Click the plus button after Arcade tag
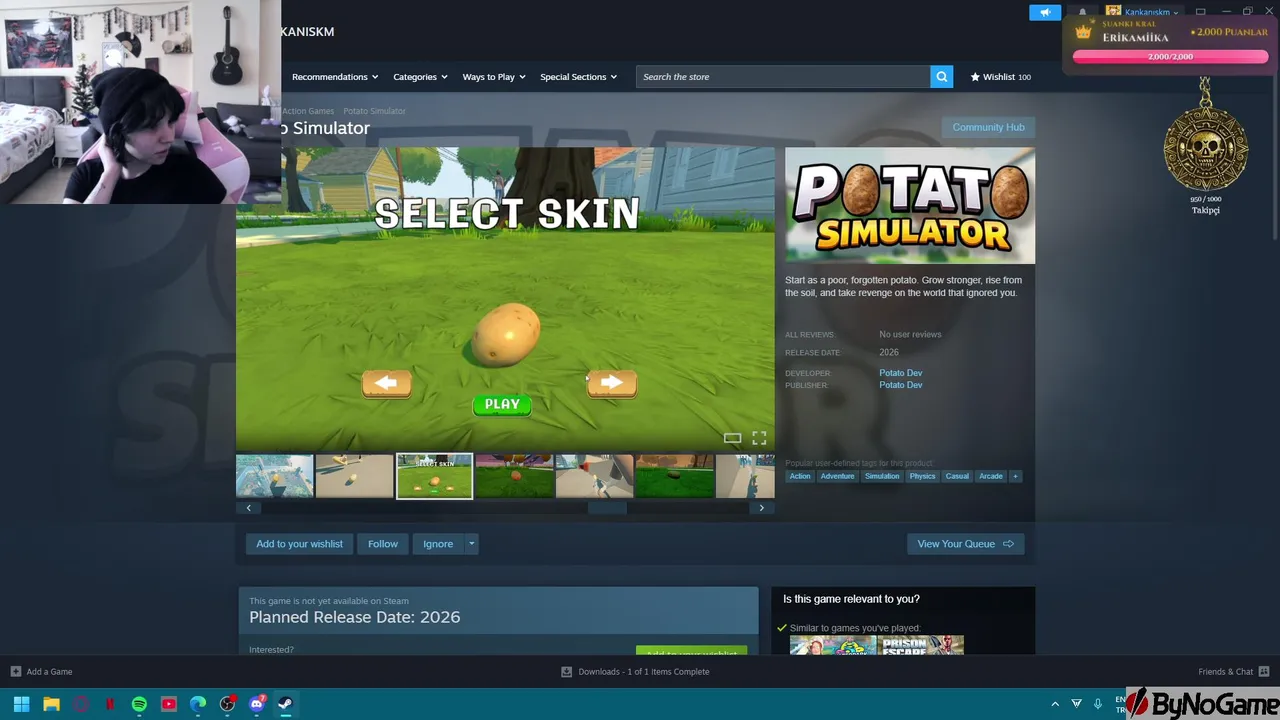 coord(1015,476)
